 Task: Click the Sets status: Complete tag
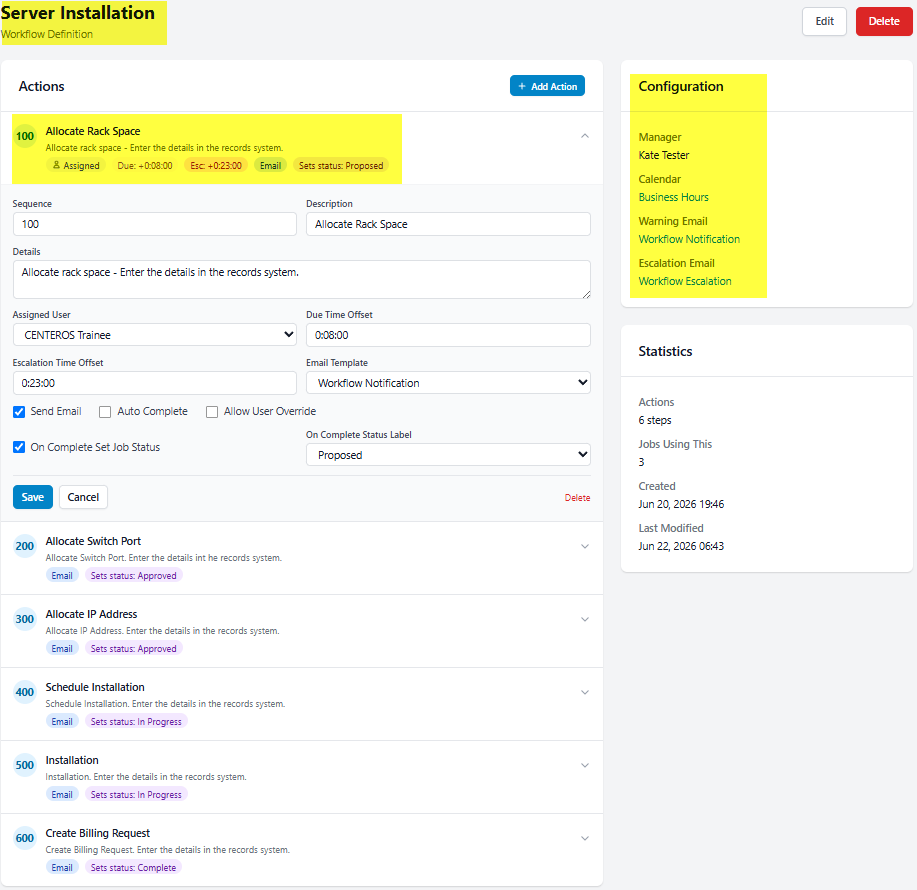pyautogui.click(x=133, y=868)
